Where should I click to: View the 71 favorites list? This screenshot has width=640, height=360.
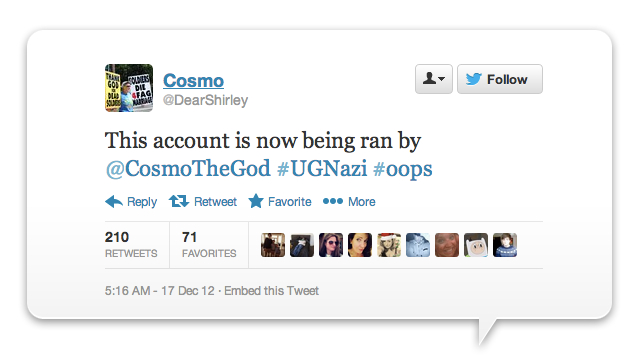209,244
